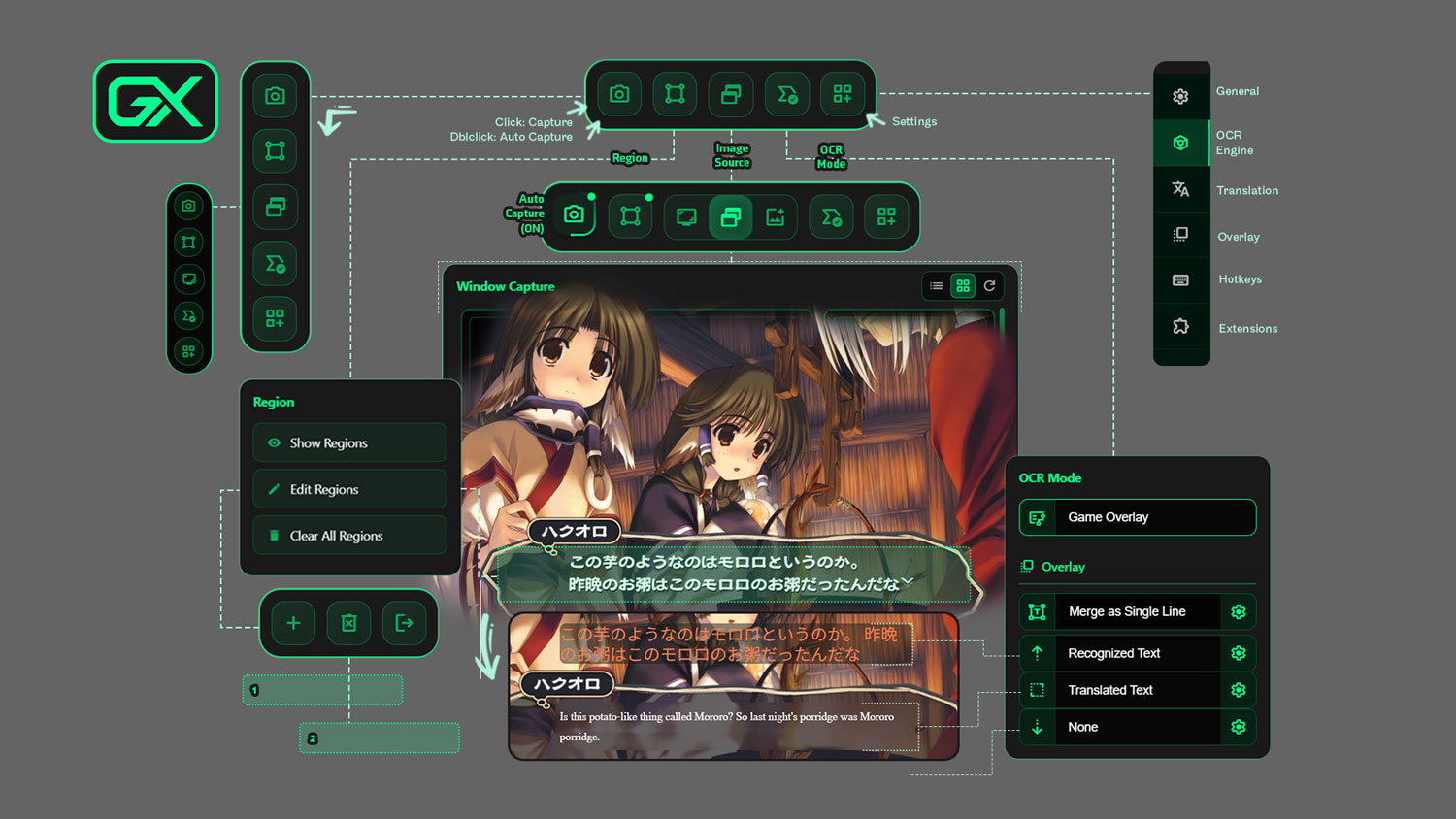The image size is (1456, 819).
Task: Open the Game Overlay OCR mode dropdown
Action: tap(1138, 517)
